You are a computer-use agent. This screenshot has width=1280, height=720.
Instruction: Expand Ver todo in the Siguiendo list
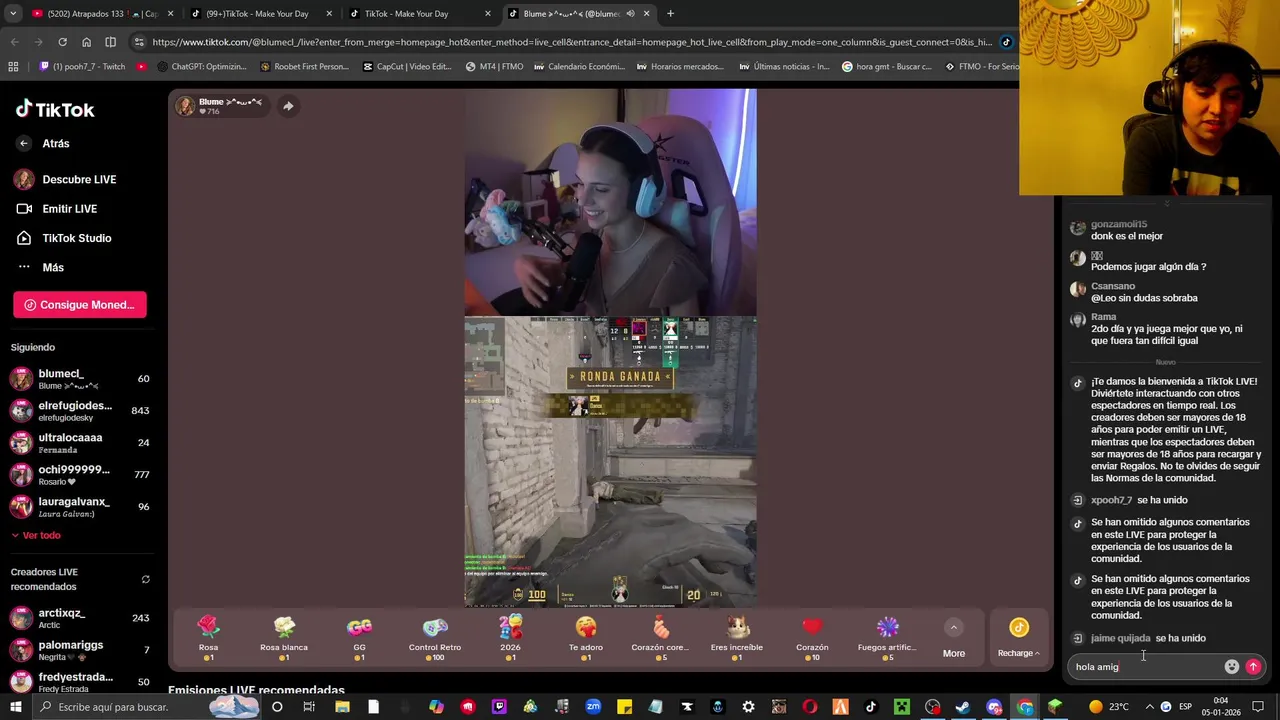[x=36, y=536]
